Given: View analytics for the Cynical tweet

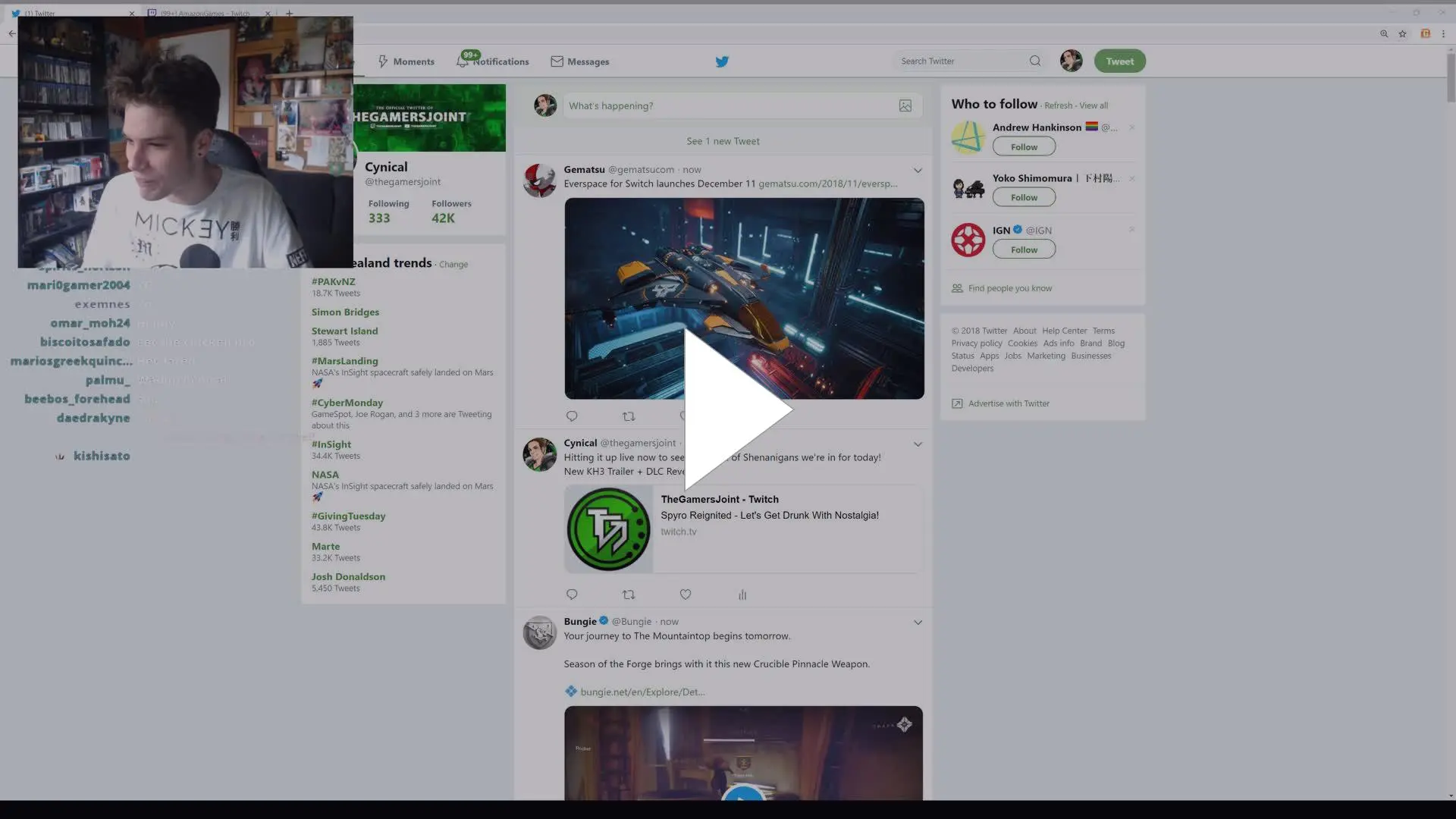Looking at the screenshot, I should click(742, 595).
